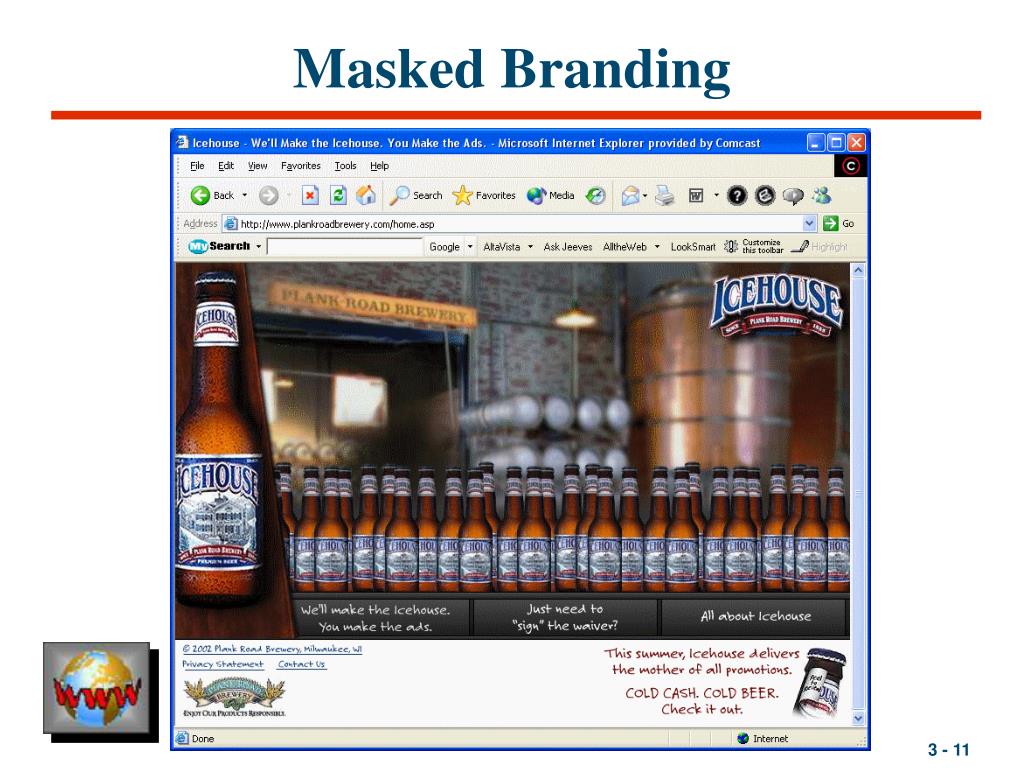Open the Search pane from toolbar

click(x=416, y=195)
